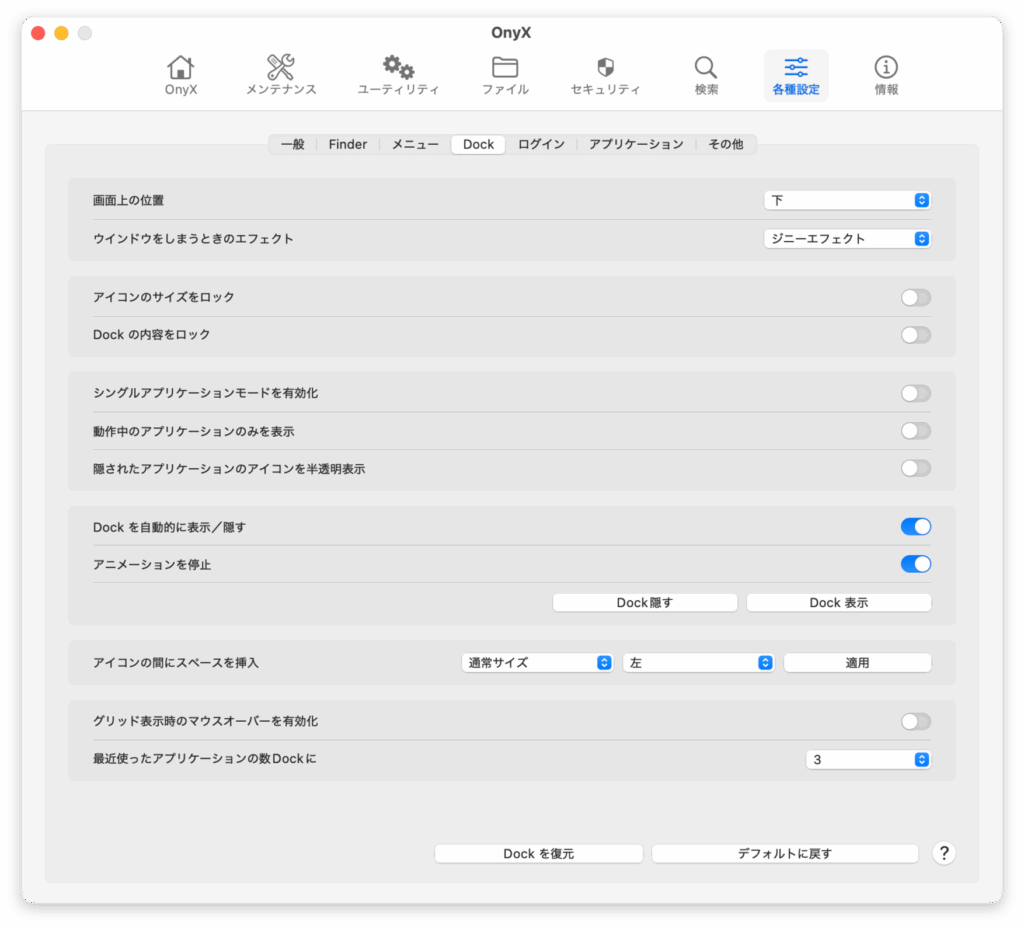
Task: Enable アイコンのサイズをロック toggle
Action: point(915,297)
